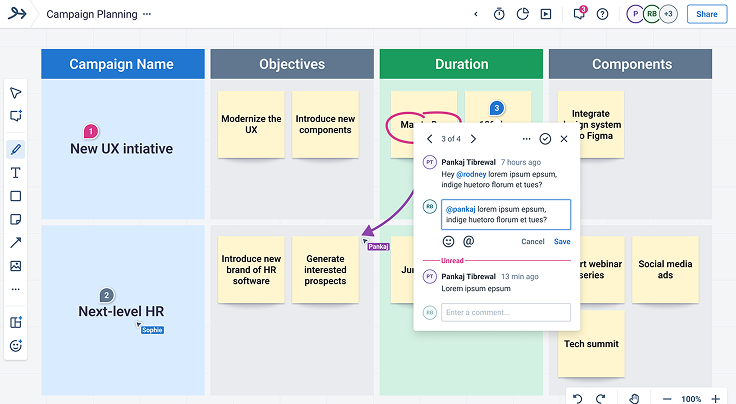Image resolution: width=736 pixels, height=404 pixels.
Task: Select the Pen drawing tool
Action: tap(15, 150)
